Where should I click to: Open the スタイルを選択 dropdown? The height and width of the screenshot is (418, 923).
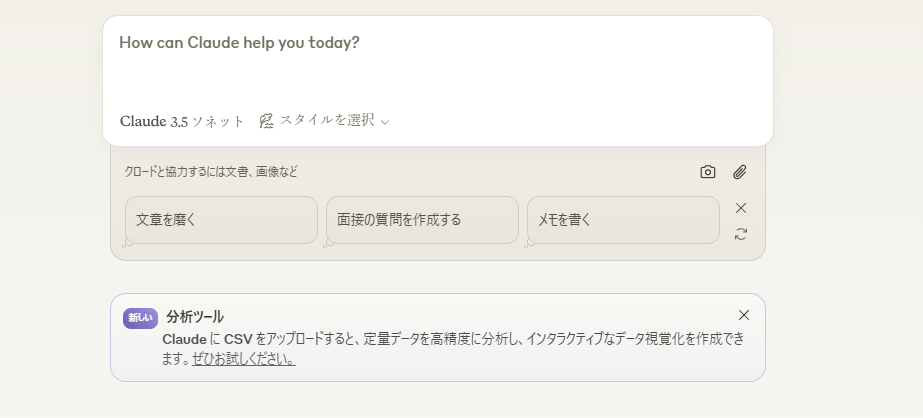point(326,120)
